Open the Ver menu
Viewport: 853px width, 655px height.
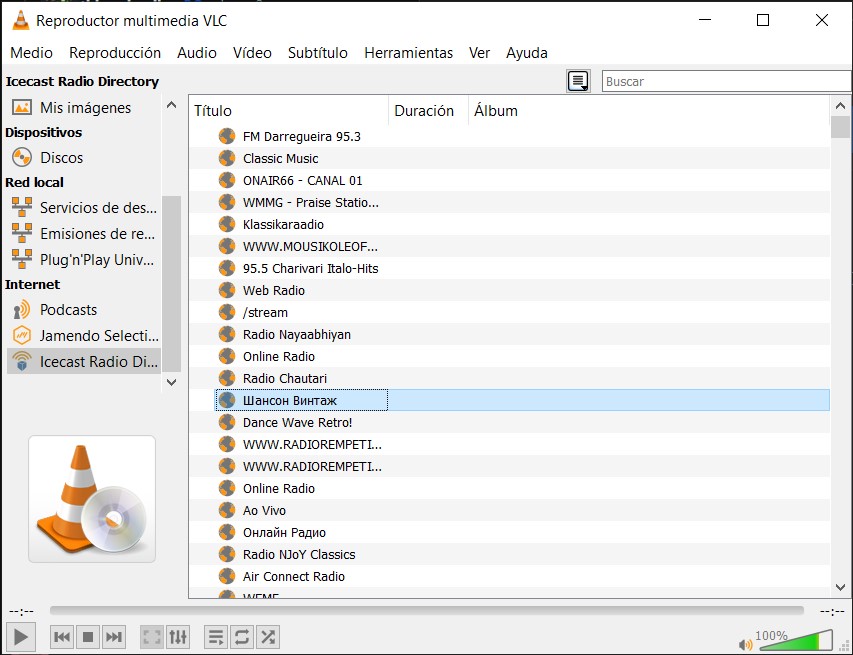pyautogui.click(x=479, y=53)
